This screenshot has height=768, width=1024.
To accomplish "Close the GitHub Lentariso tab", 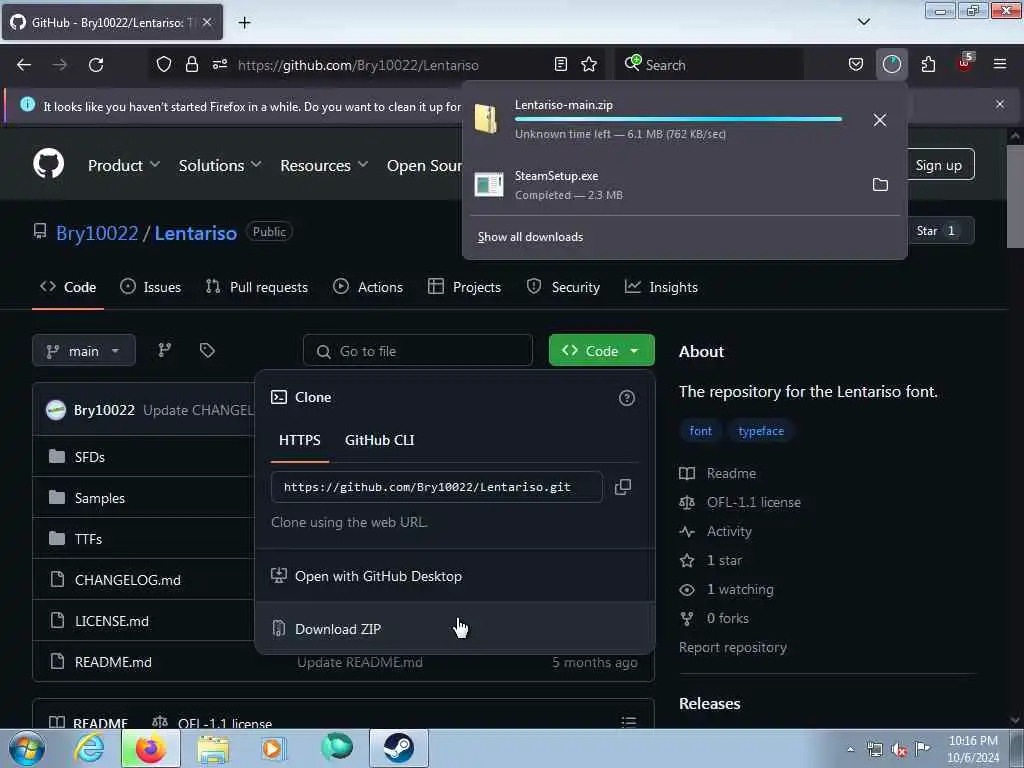I will click(207, 22).
